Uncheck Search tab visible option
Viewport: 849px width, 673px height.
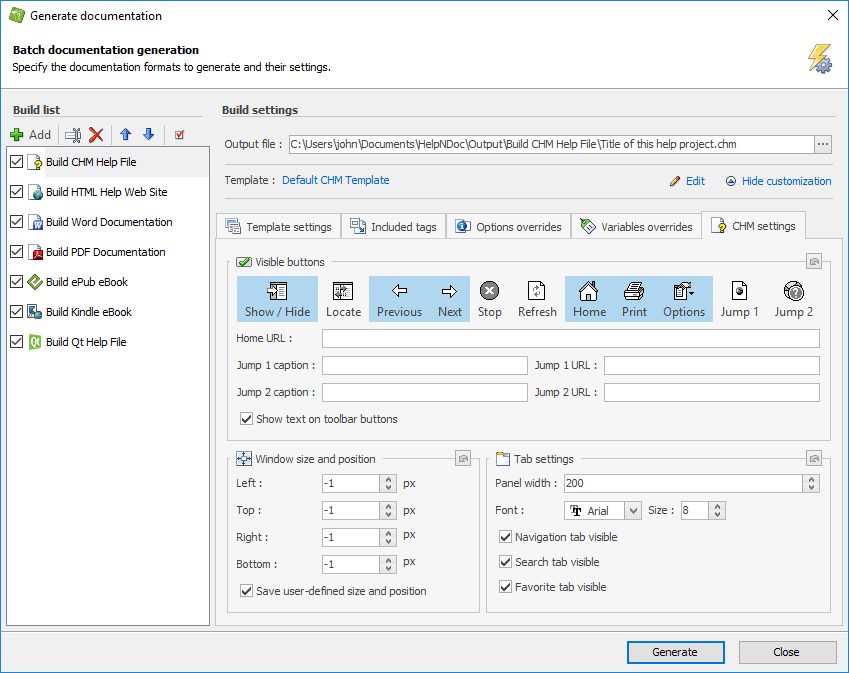point(505,562)
